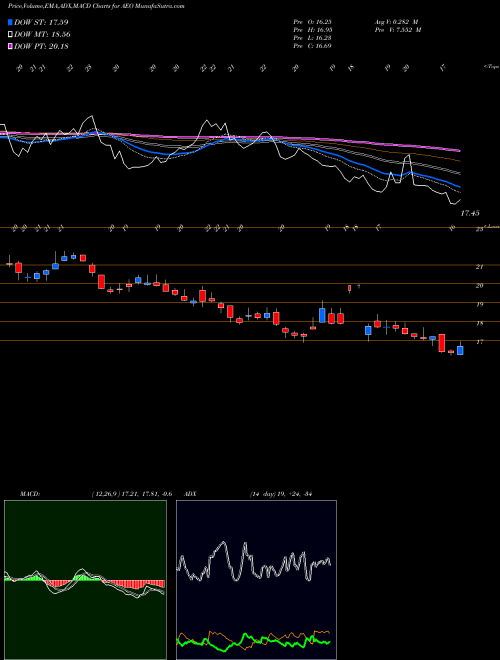
Task: Open the dark blue ADX indicator chart panel
Action: pyautogui.click(x=256, y=580)
